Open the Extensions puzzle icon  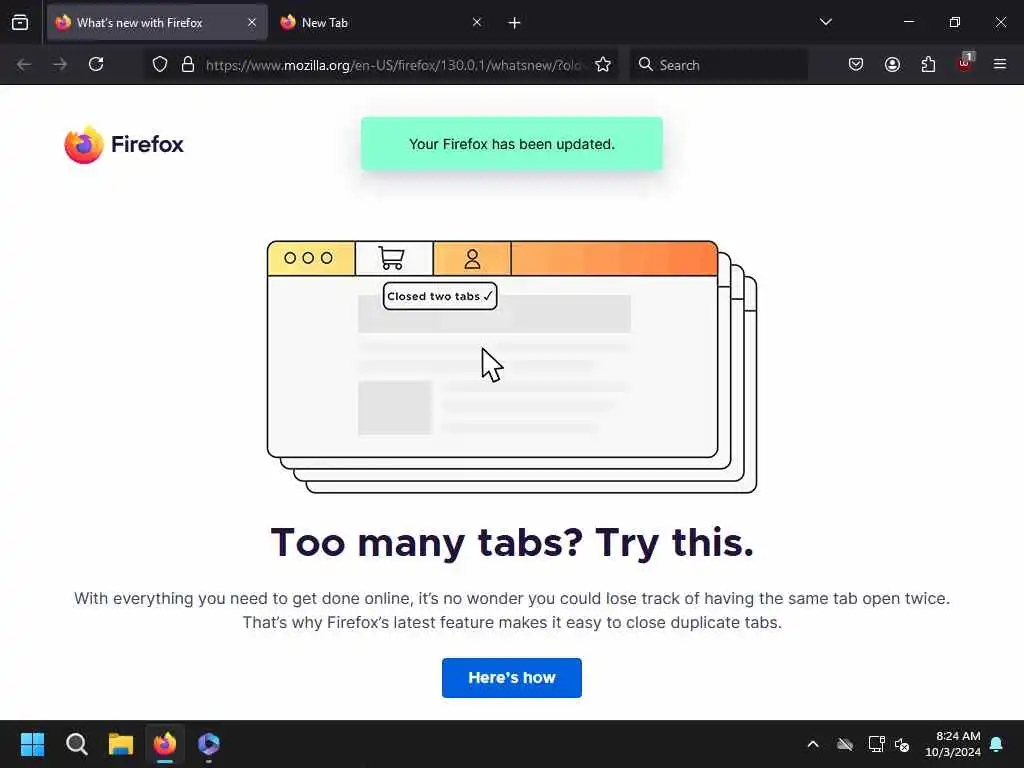(928, 64)
